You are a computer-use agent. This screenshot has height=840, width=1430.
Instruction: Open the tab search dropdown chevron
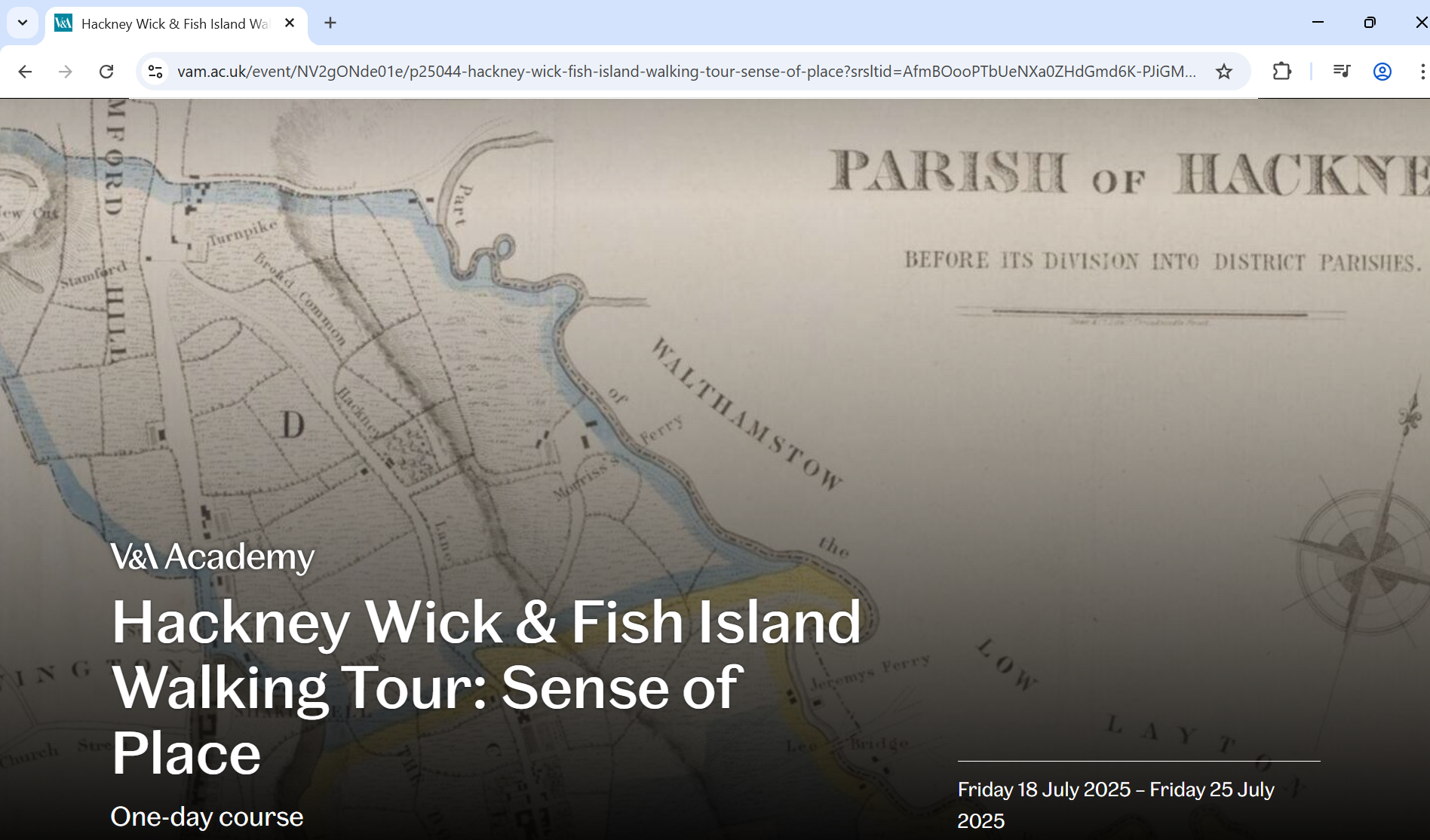tap(23, 23)
